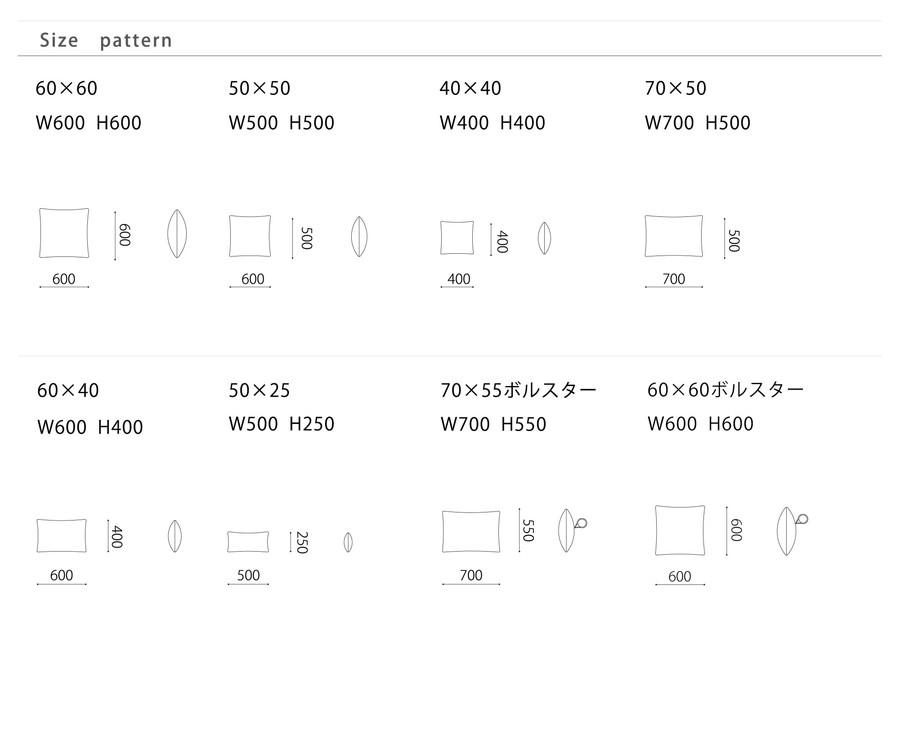Image resolution: width=900 pixels, height=732 pixels.
Task: Click the 40×40 cushion side-view icon
Action: pos(544,238)
